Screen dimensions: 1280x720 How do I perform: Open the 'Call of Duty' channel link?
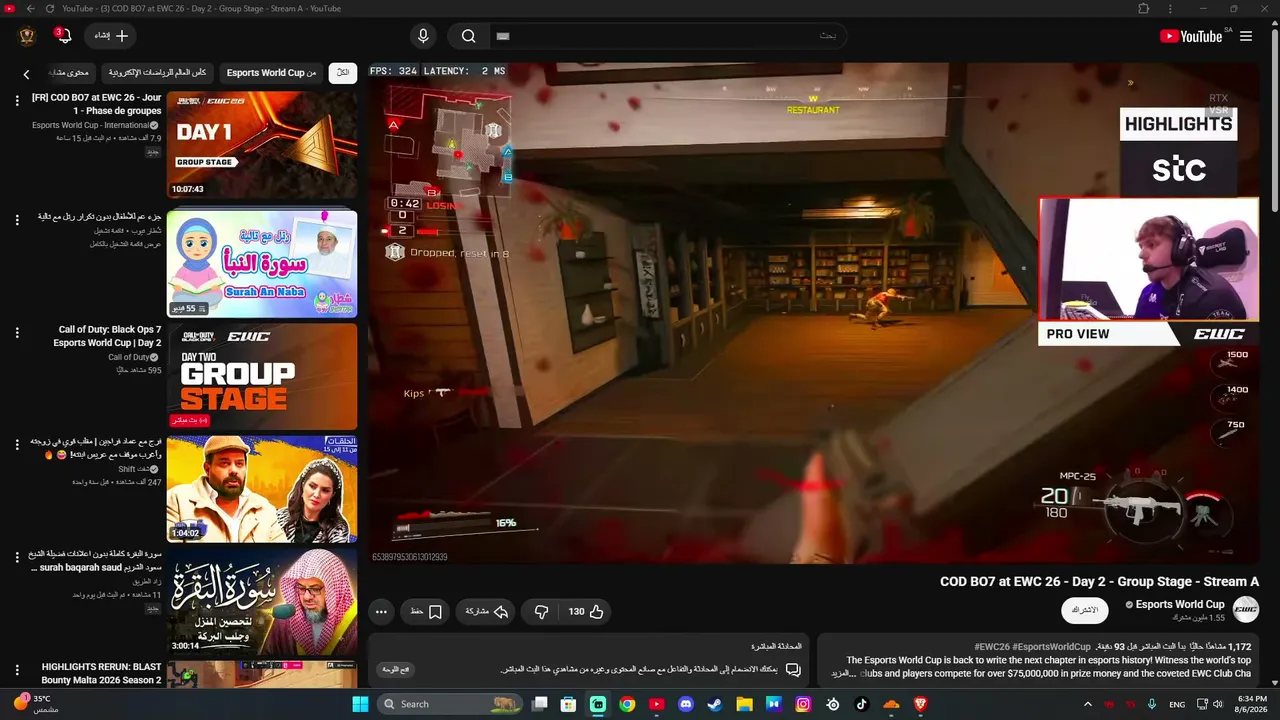129,357
